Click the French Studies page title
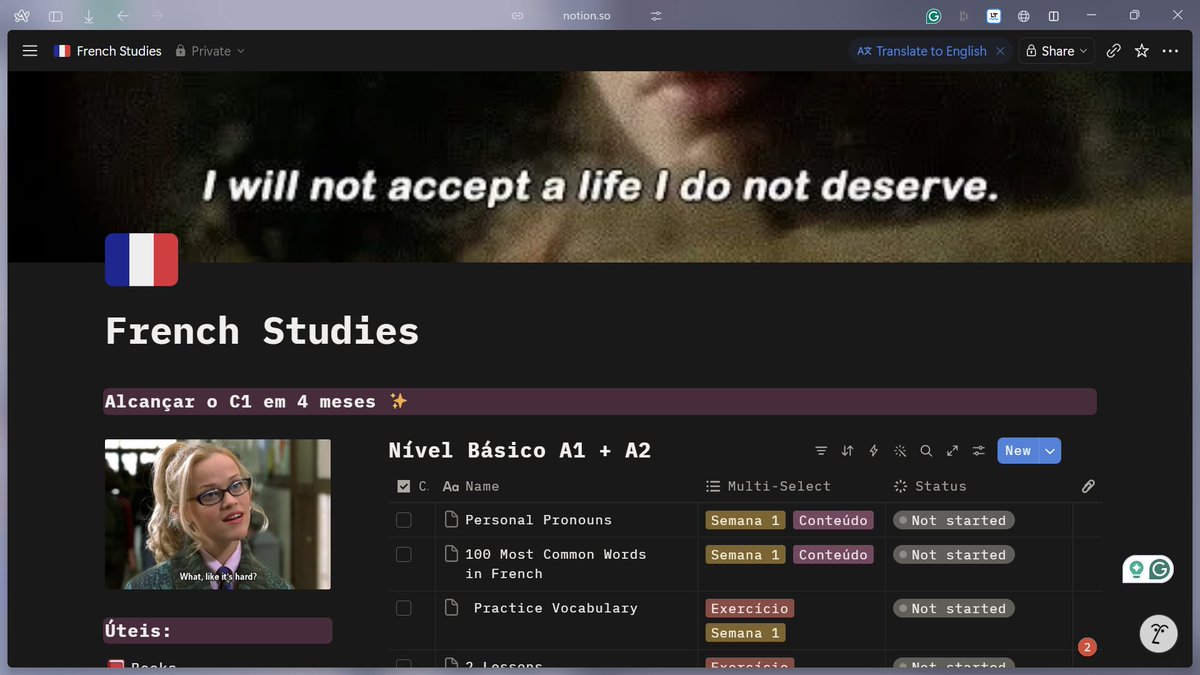The height and width of the screenshot is (675, 1200). (x=262, y=331)
